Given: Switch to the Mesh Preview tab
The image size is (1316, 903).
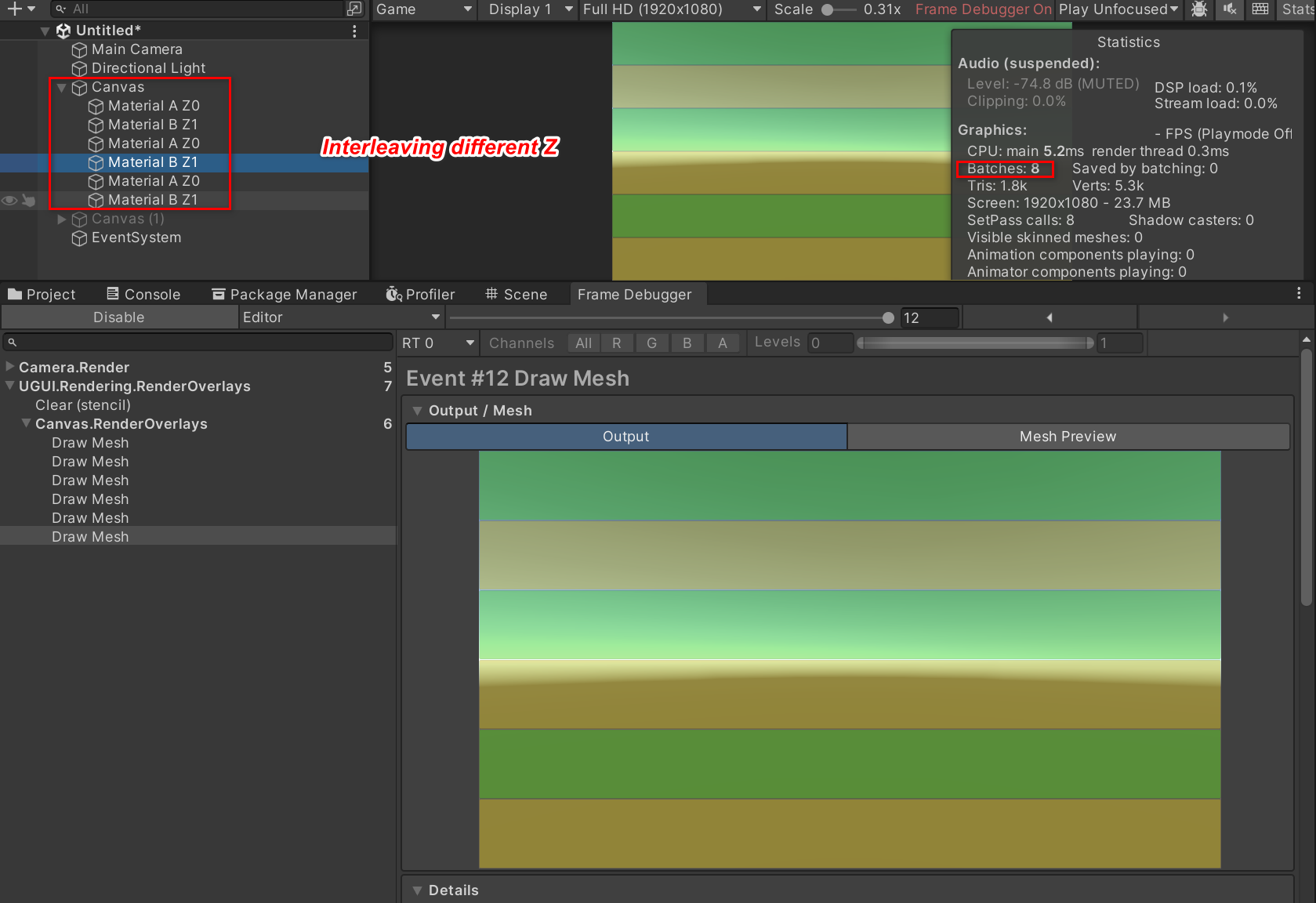Looking at the screenshot, I should click(x=1068, y=437).
